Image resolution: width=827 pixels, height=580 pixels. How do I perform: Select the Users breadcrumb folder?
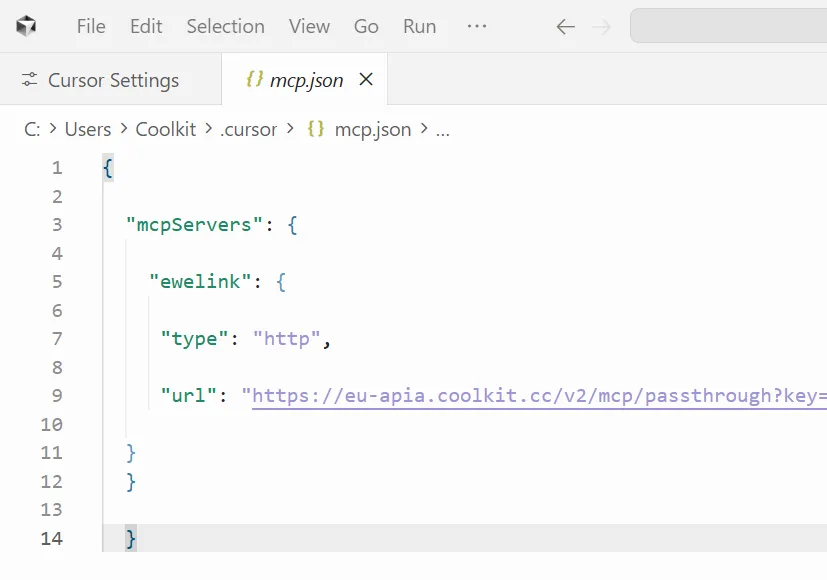[x=88, y=129]
